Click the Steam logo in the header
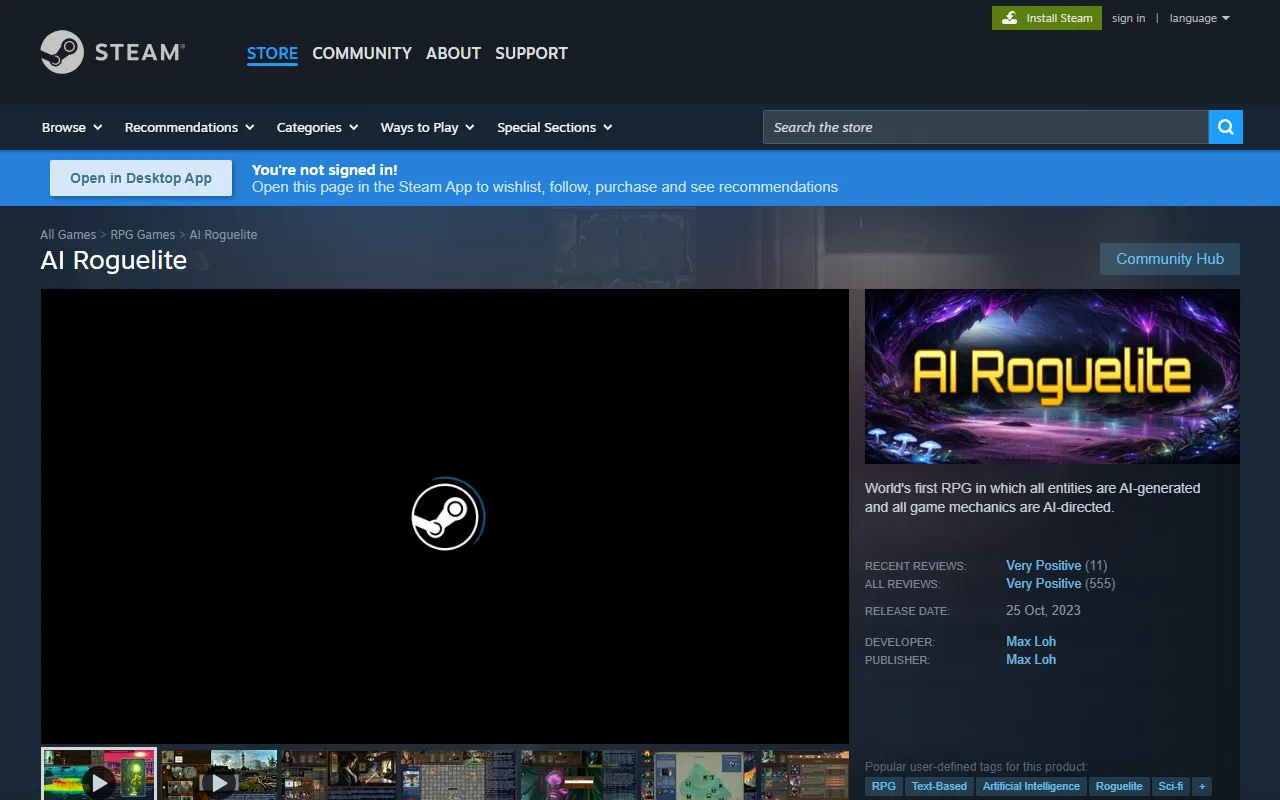 pyautogui.click(x=112, y=52)
